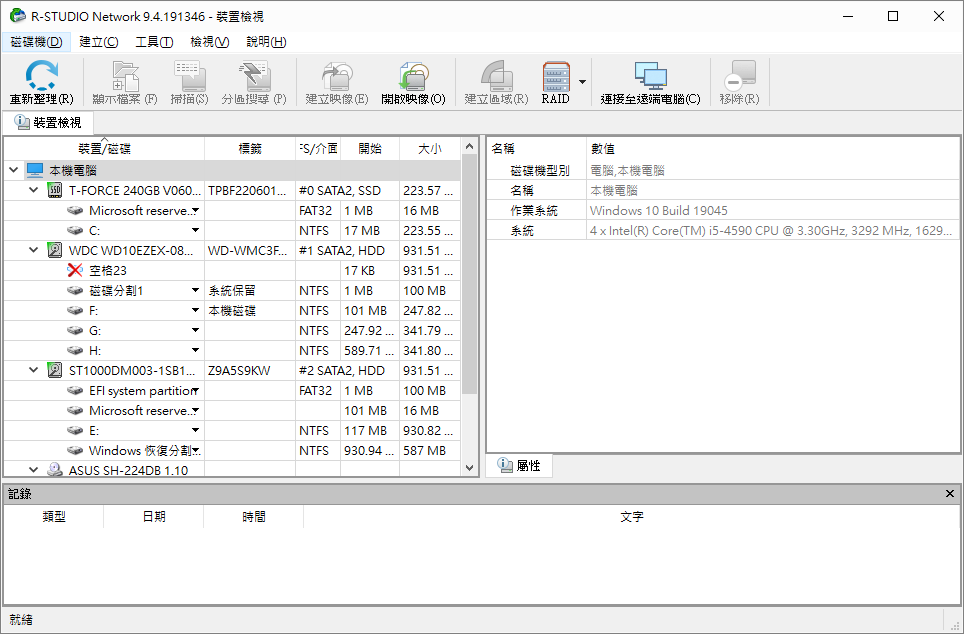Click the EFI system partition disk icon
Screen dimensions: 964x634
point(75,390)
